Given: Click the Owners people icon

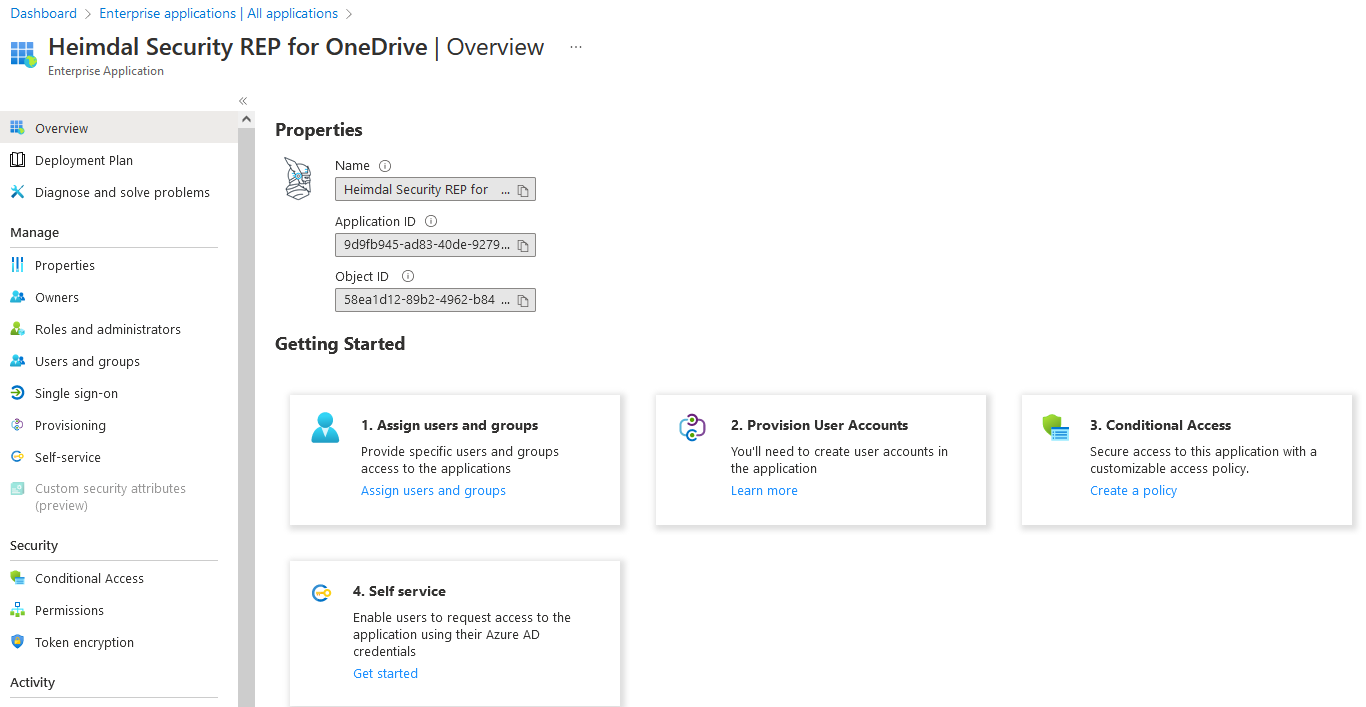Looking at the screenshot, I should (17, 297).
